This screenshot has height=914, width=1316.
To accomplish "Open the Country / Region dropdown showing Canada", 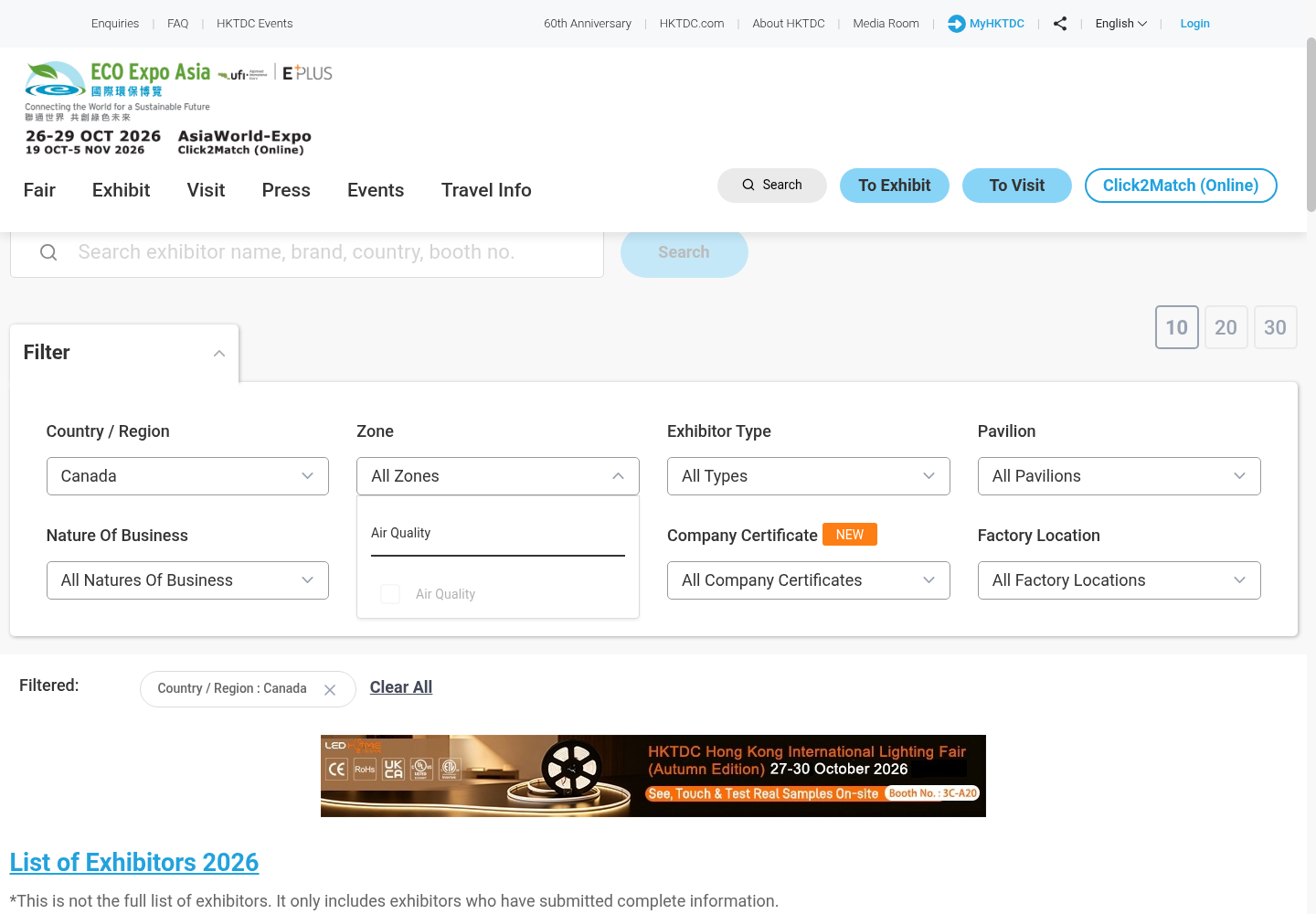I will pos(187,476).
